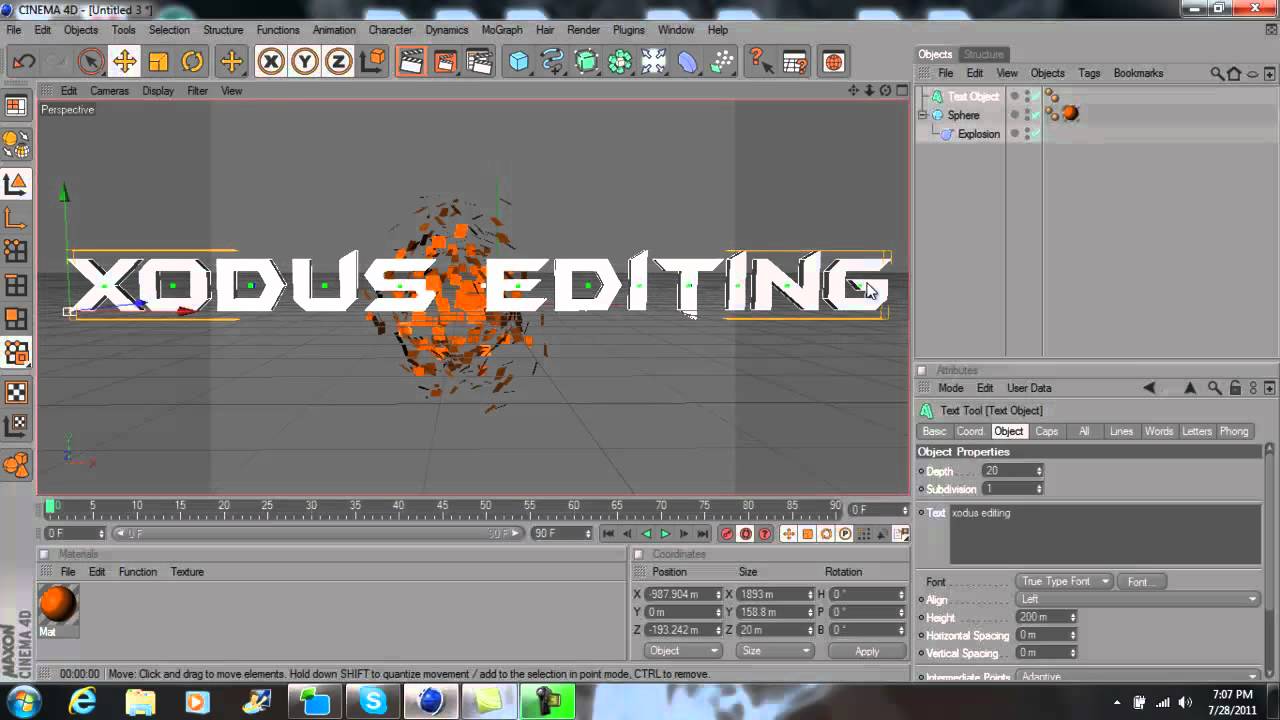The height and width of the screenshot is (720, 1280).
Task: Open the True Type Font dropdown
Action: 1065,581
